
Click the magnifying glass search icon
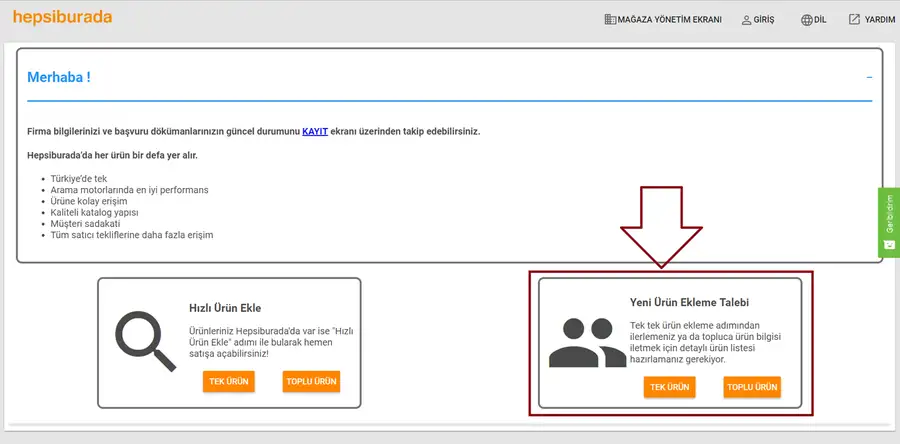tap(145, 341)
